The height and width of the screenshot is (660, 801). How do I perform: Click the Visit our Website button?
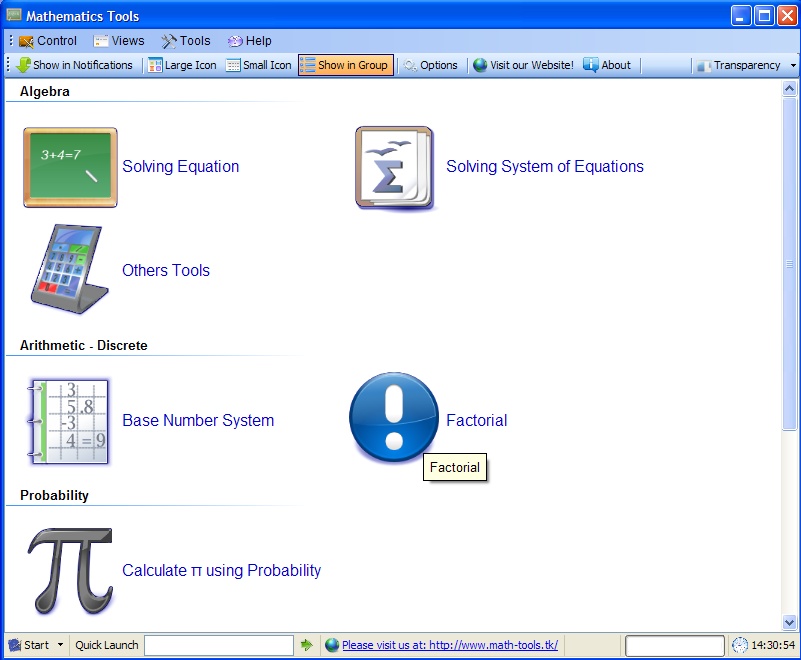(523, 65)
